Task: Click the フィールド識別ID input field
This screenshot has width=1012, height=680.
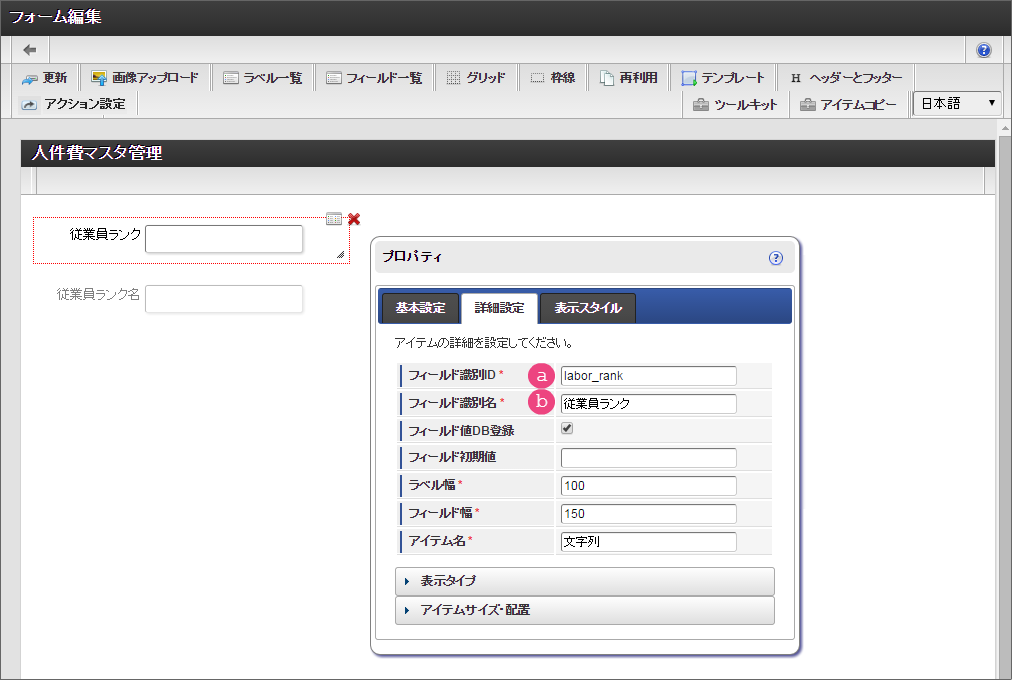Action: [648, 376]
